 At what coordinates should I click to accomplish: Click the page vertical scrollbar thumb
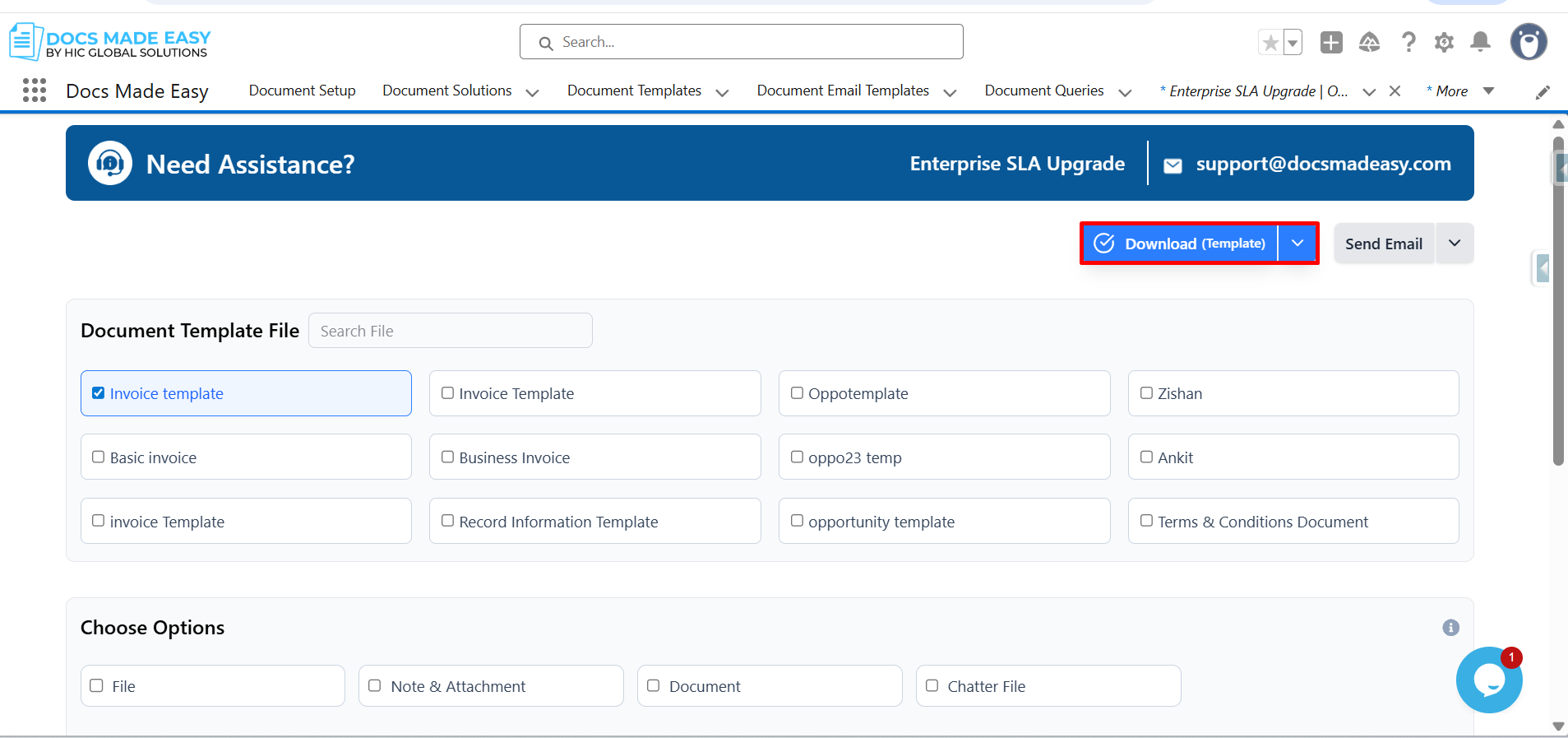(x=1558, y=300)
